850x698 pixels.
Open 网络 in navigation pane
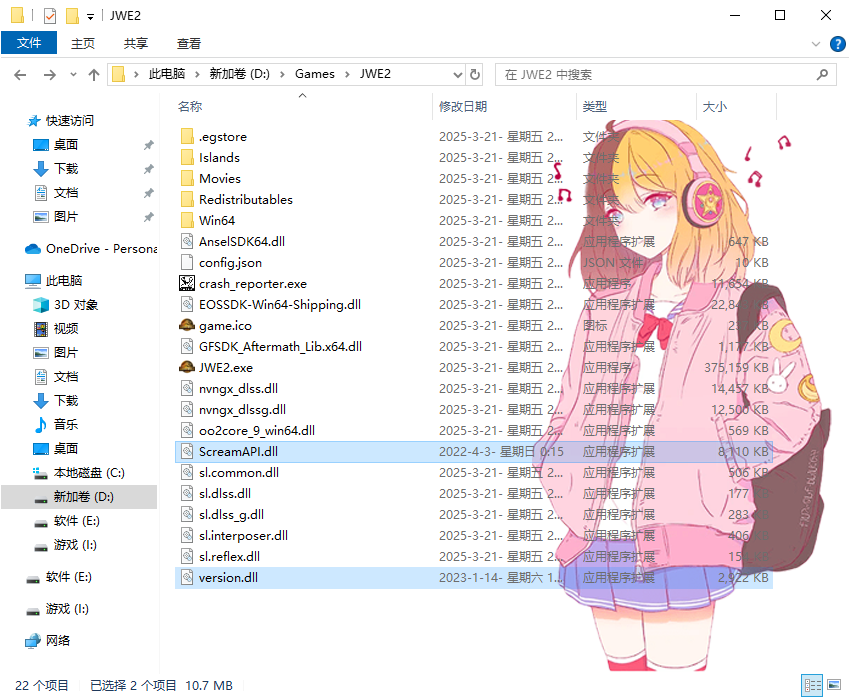click(x=57, y=641)
